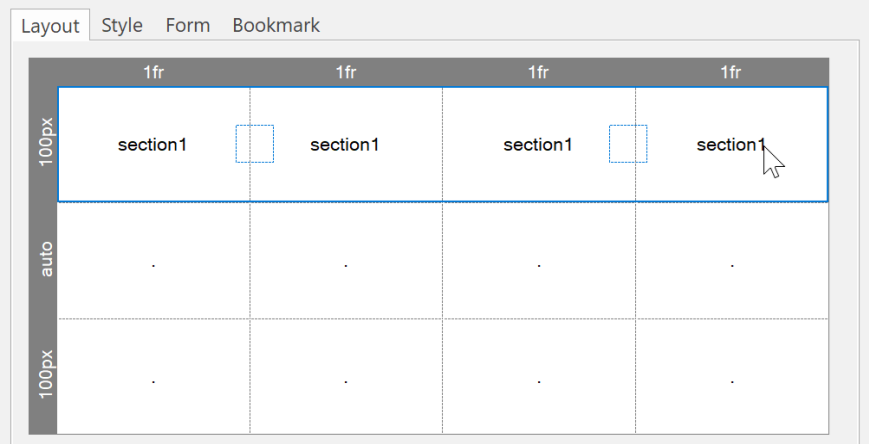
Task: Select the second section1 grid cell
Action: point(346,144)
